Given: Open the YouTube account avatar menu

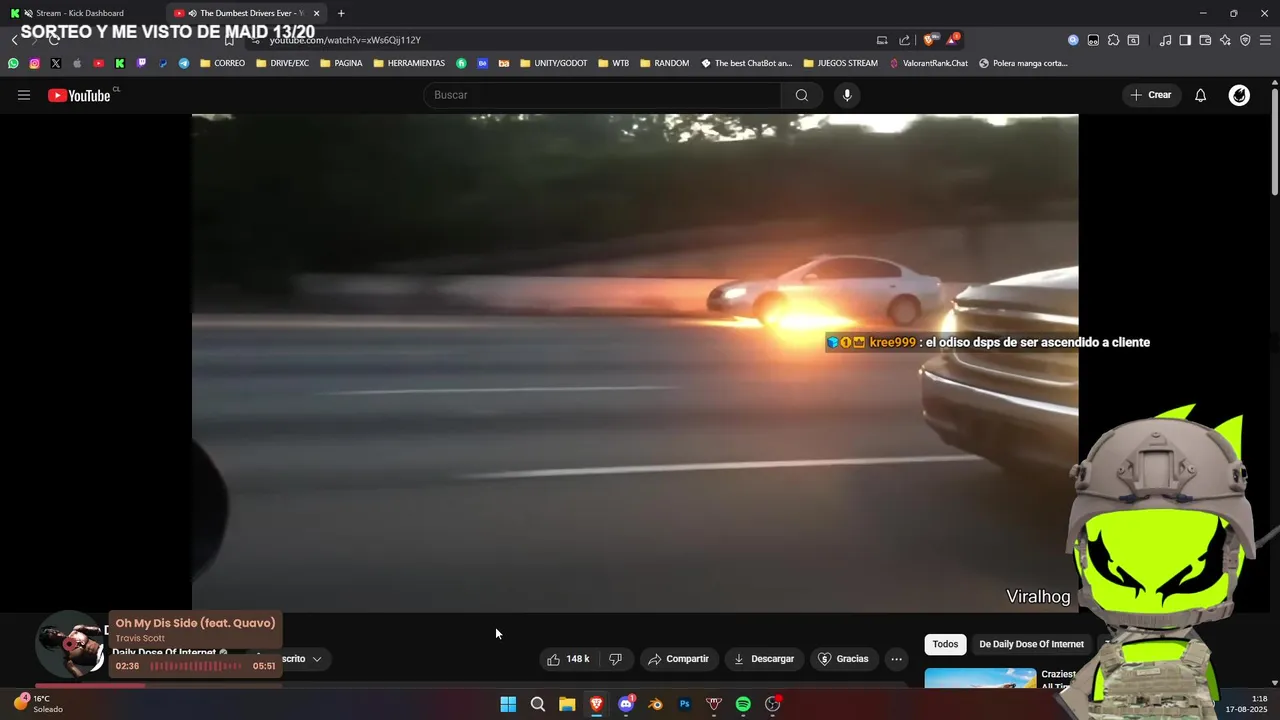Looking at the screenshot, I should [x=1239, y=95].
